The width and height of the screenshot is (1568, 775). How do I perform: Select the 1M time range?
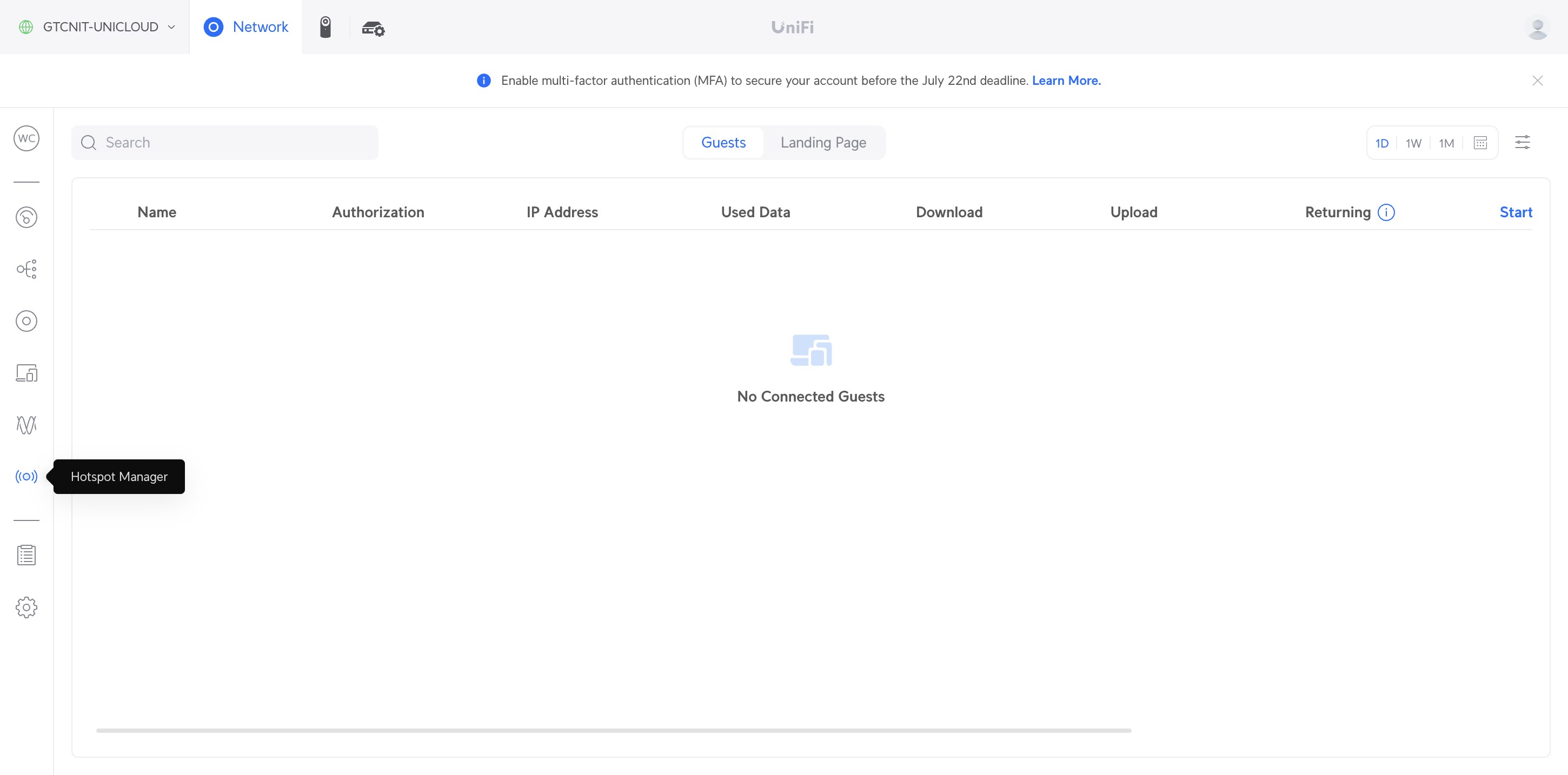pos(1446,143)
